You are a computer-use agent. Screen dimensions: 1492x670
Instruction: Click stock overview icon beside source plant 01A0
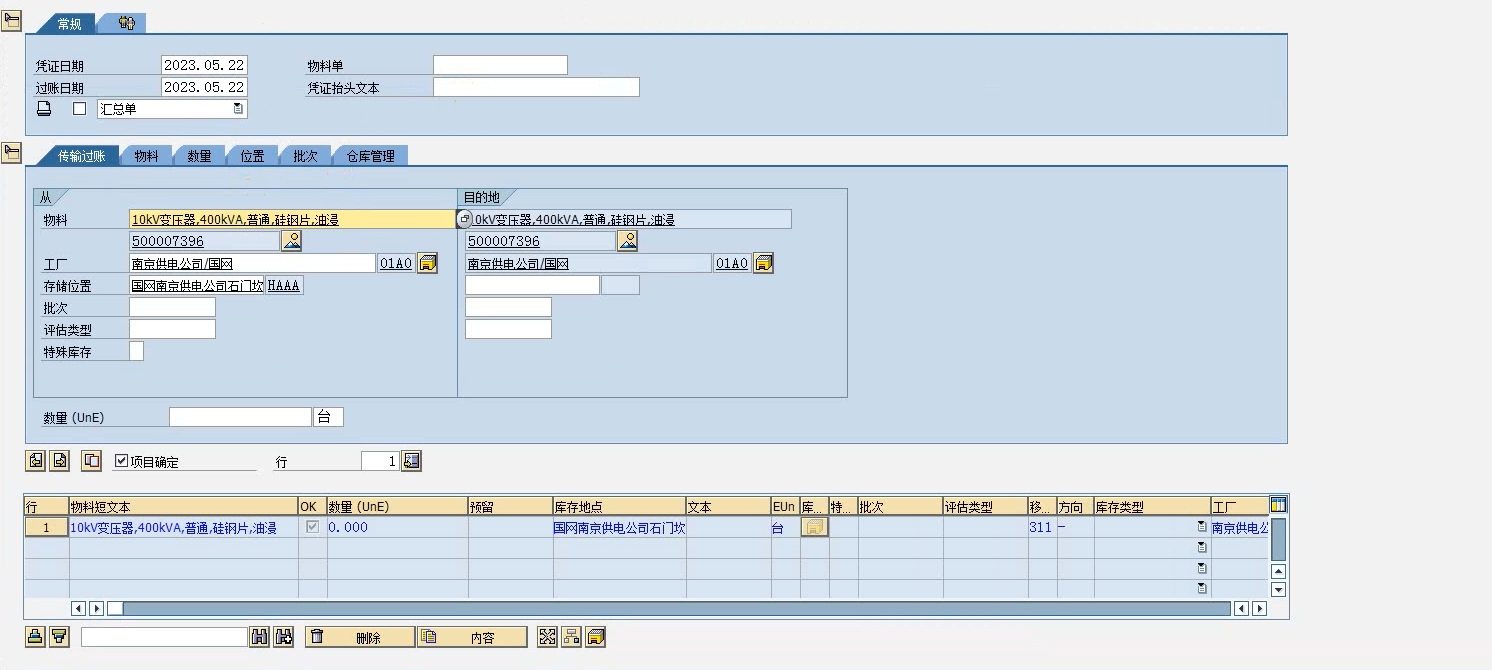pos(427,263)
